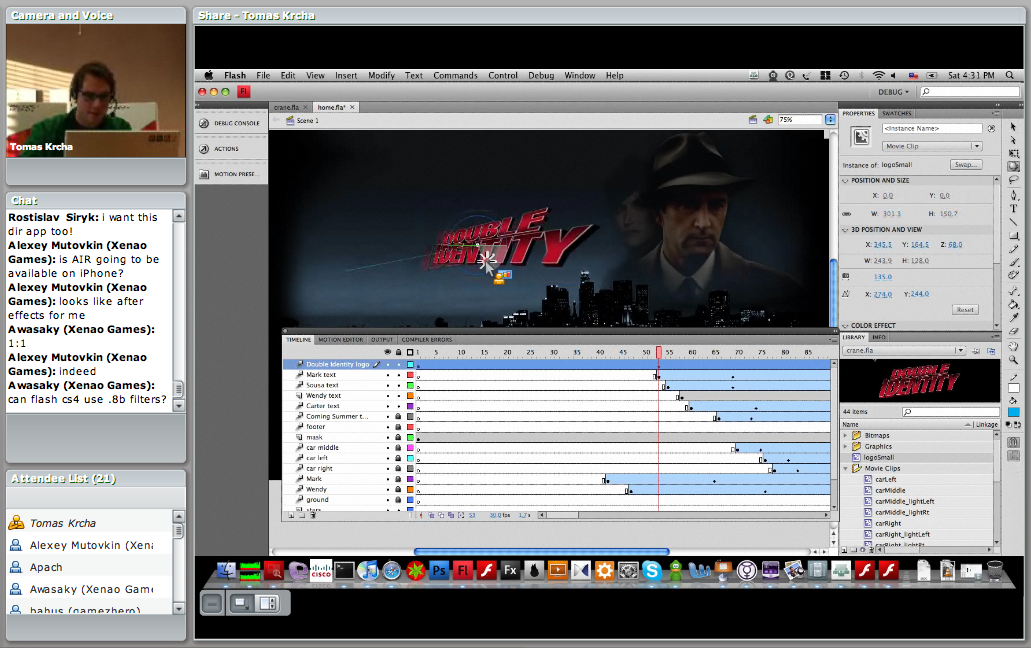Toggle all layers visibility eye header
This screenshot has height=648, width=1031.
pyautogui.click(x=388, y=352)
